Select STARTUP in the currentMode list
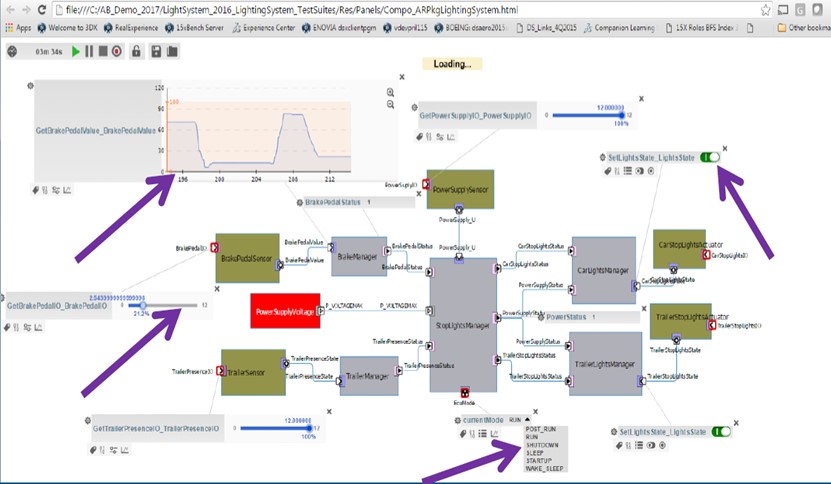Screen dimensions: 831x484 [x=538, y=461]
